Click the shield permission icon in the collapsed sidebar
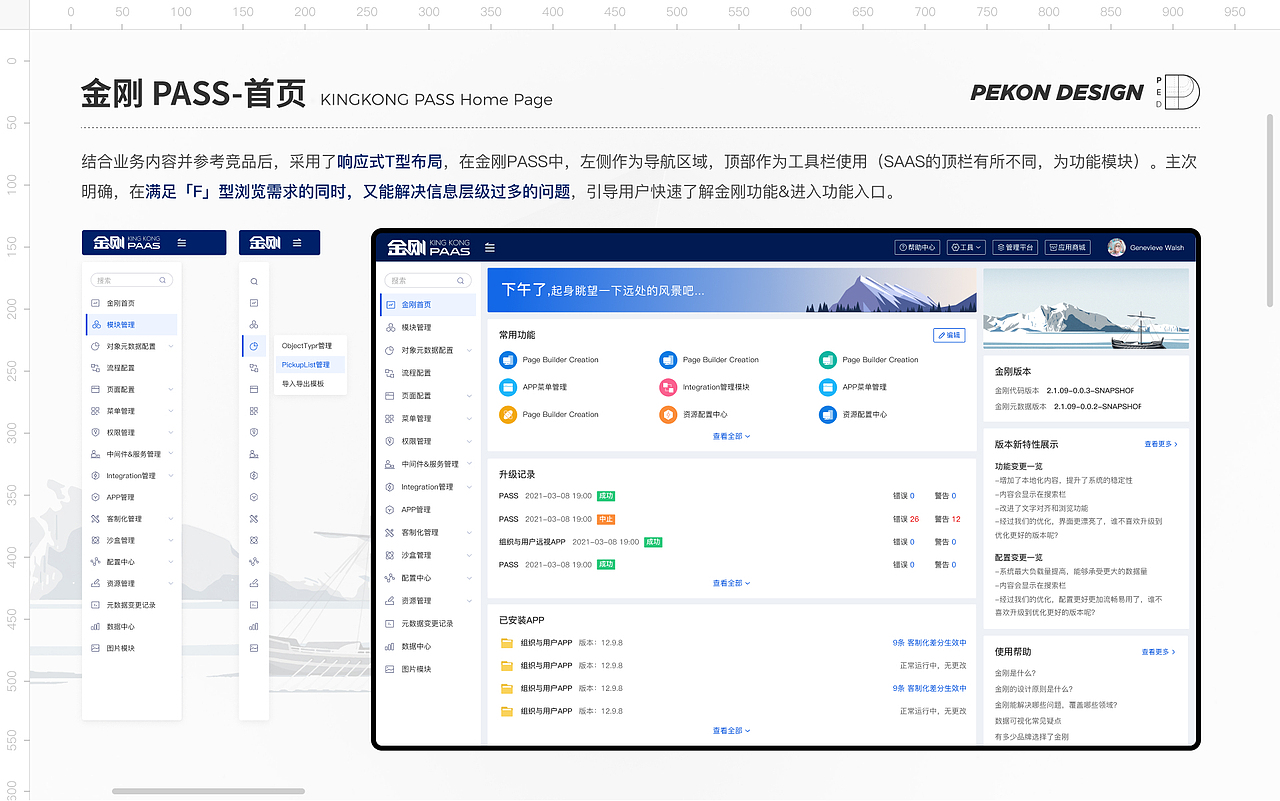This screenshot has height=801, width=1280. (254, 432)
